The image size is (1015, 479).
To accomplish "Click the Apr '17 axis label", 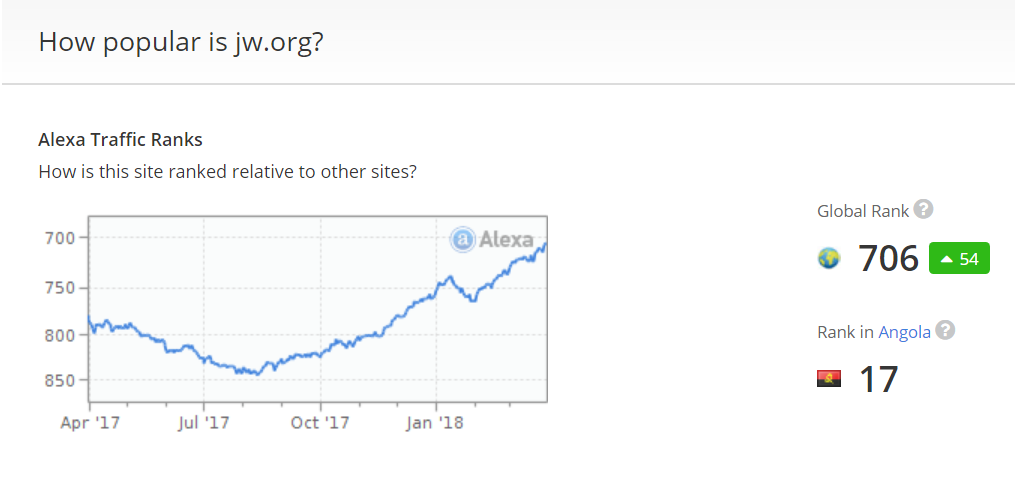I will [x=90, y=423].
